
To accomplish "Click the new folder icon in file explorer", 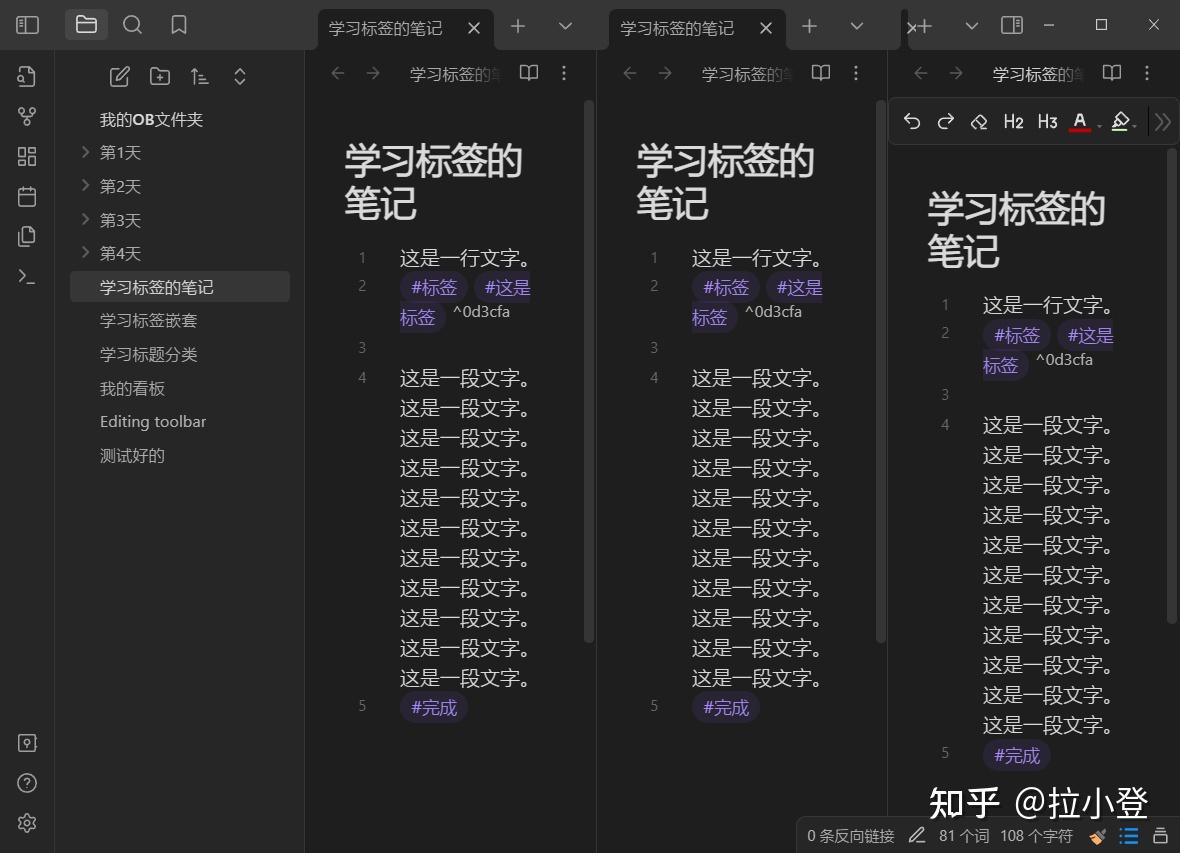I will point(159,76).
